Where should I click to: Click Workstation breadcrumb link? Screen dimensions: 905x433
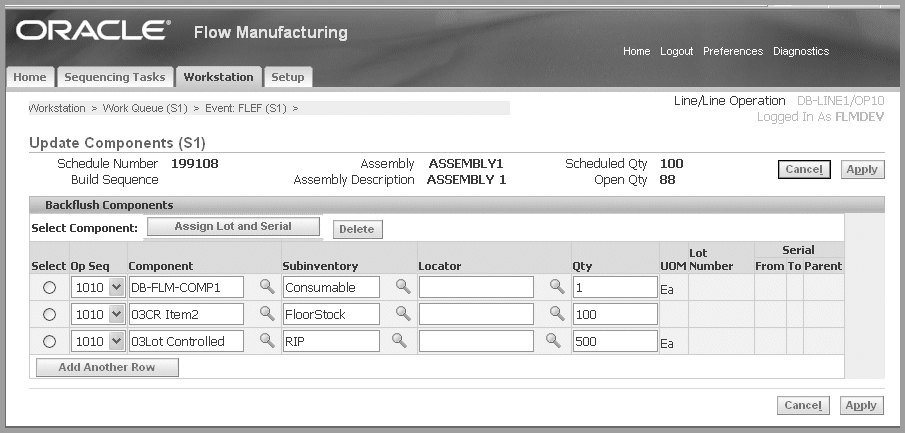(x=57, y=109)
